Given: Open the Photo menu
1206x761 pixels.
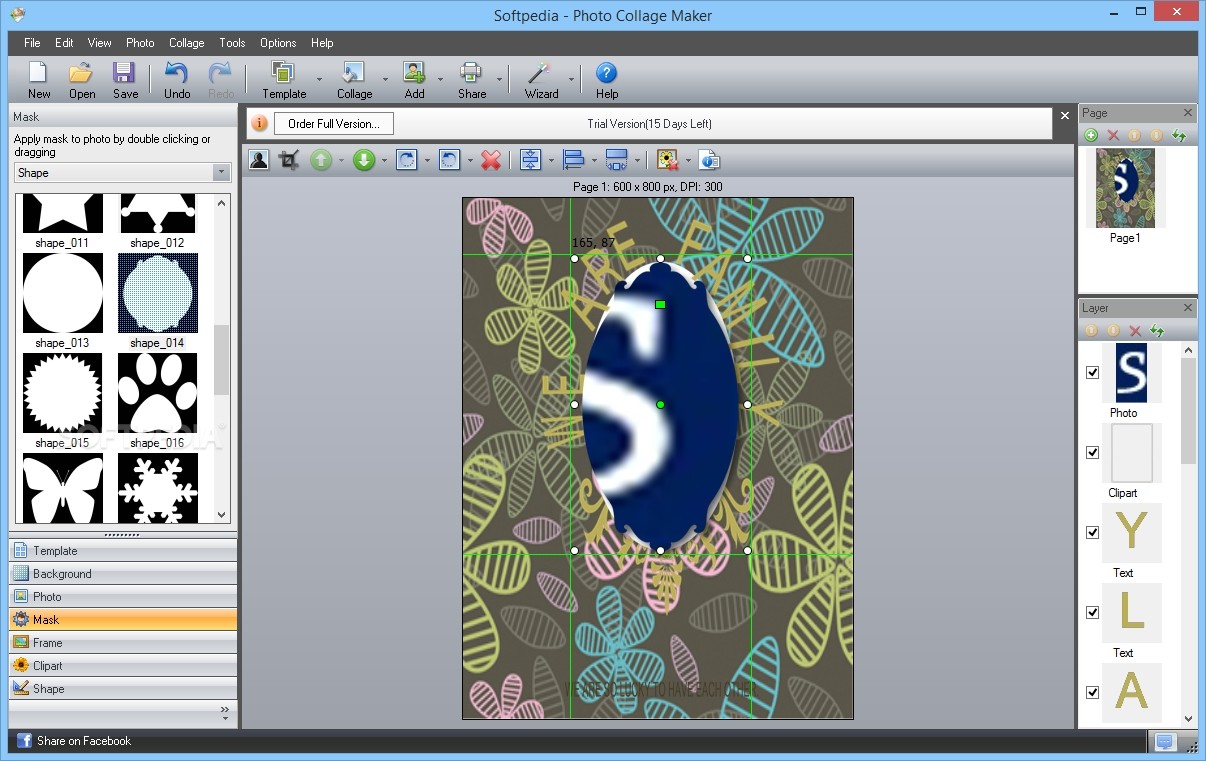Looking at the screenshot, I should [140, 43].
